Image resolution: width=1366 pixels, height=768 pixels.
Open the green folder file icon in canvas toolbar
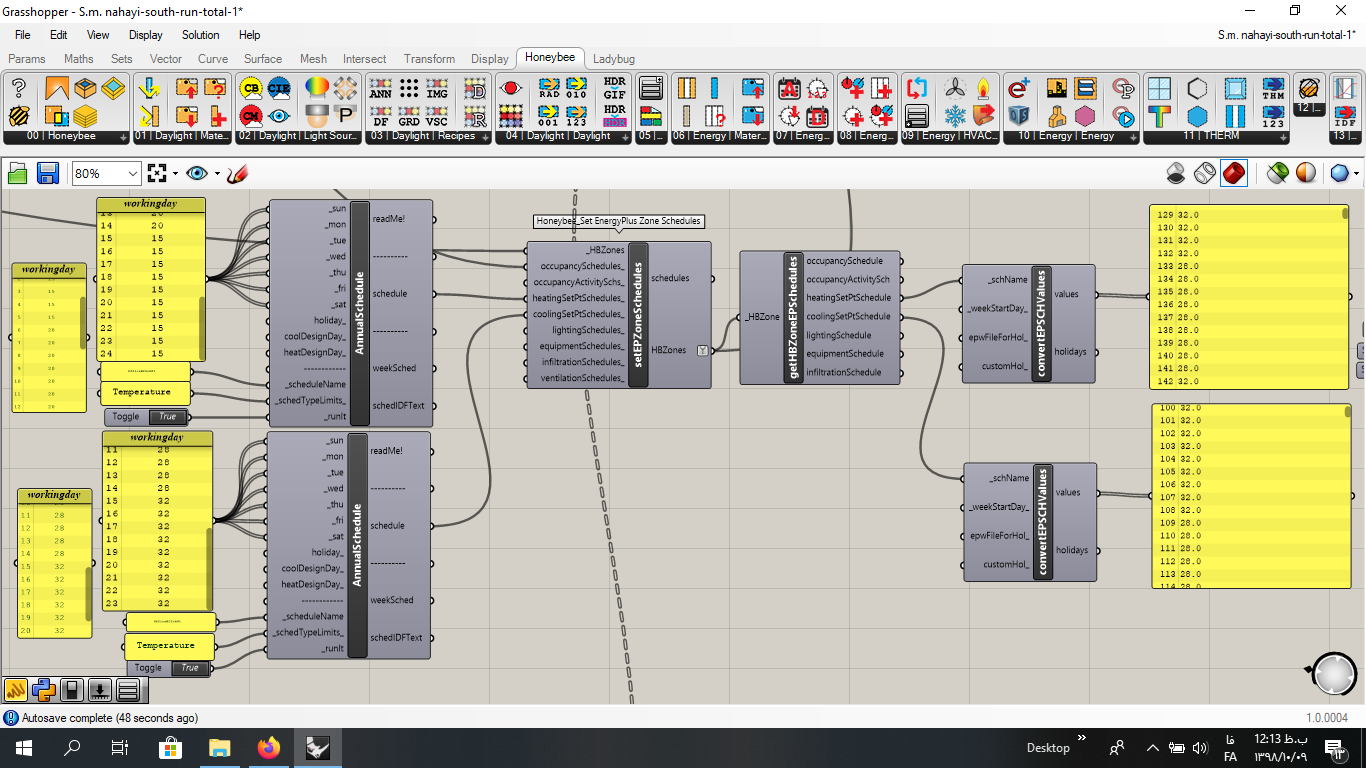(x=17, y=173)
